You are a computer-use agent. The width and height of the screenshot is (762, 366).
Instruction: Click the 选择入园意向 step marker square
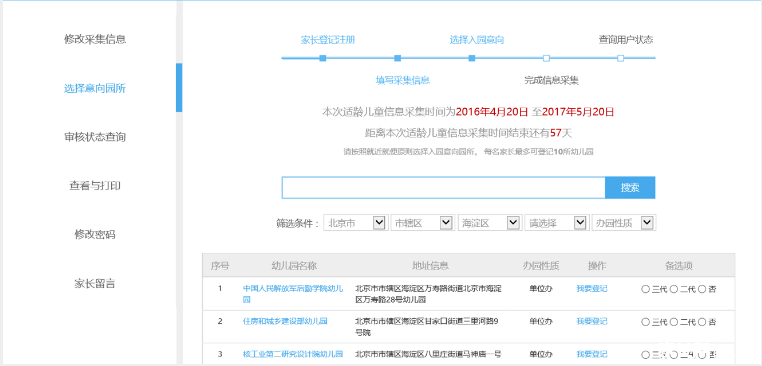pyautogui.click(x=472, y=58)
